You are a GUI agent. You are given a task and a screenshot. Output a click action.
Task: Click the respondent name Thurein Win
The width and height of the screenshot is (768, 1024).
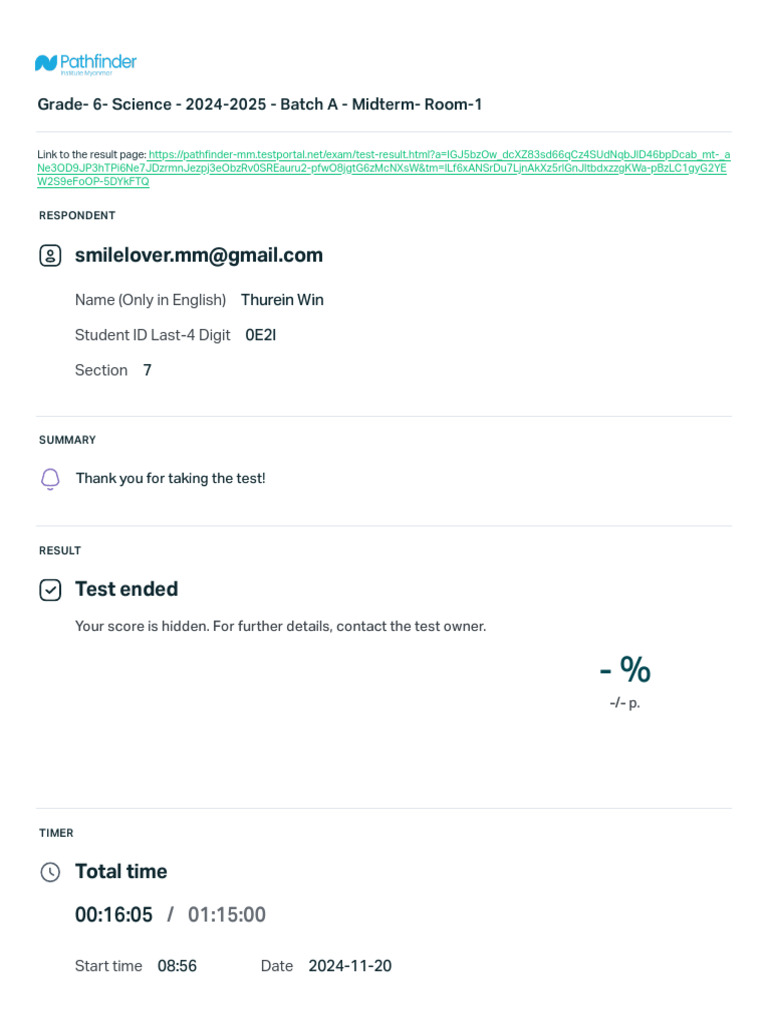tap(282, 300)
